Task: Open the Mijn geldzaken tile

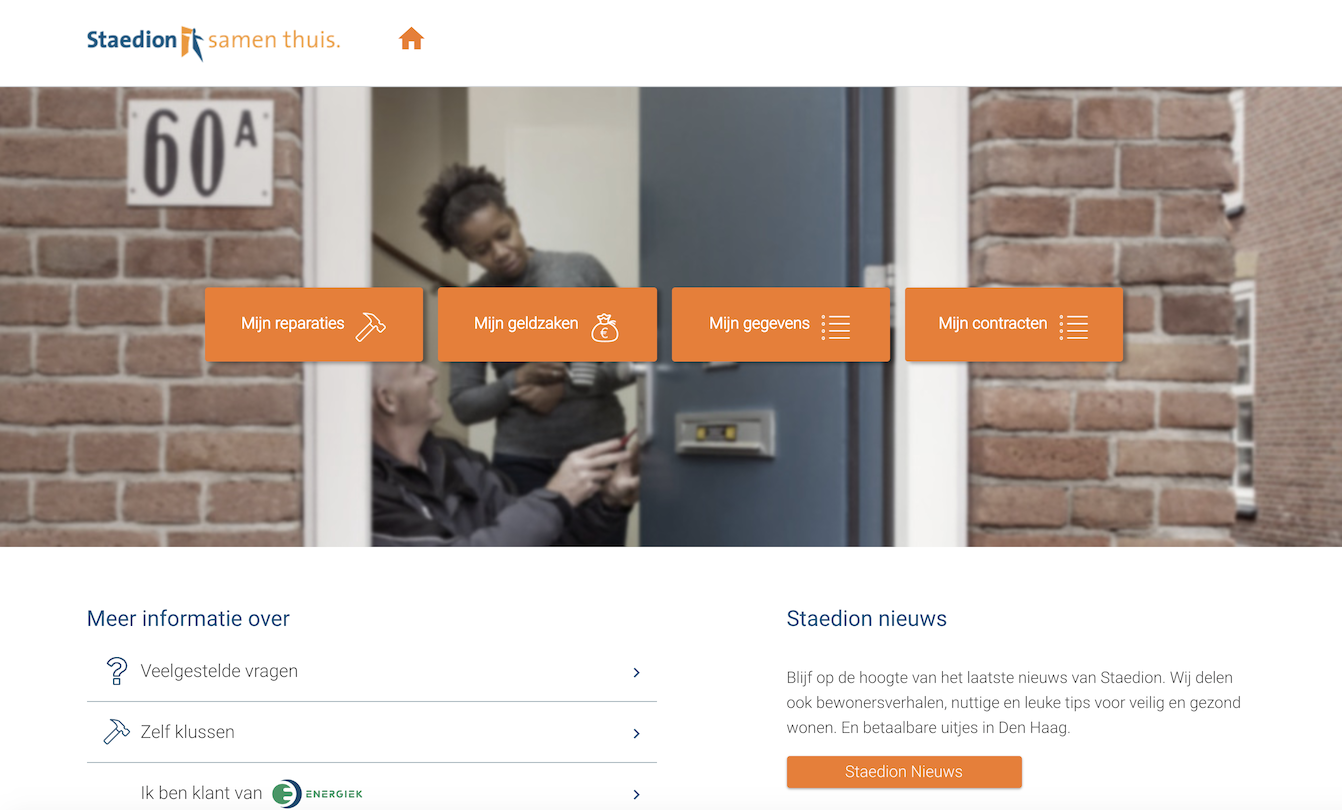Action: pos(547,324)
